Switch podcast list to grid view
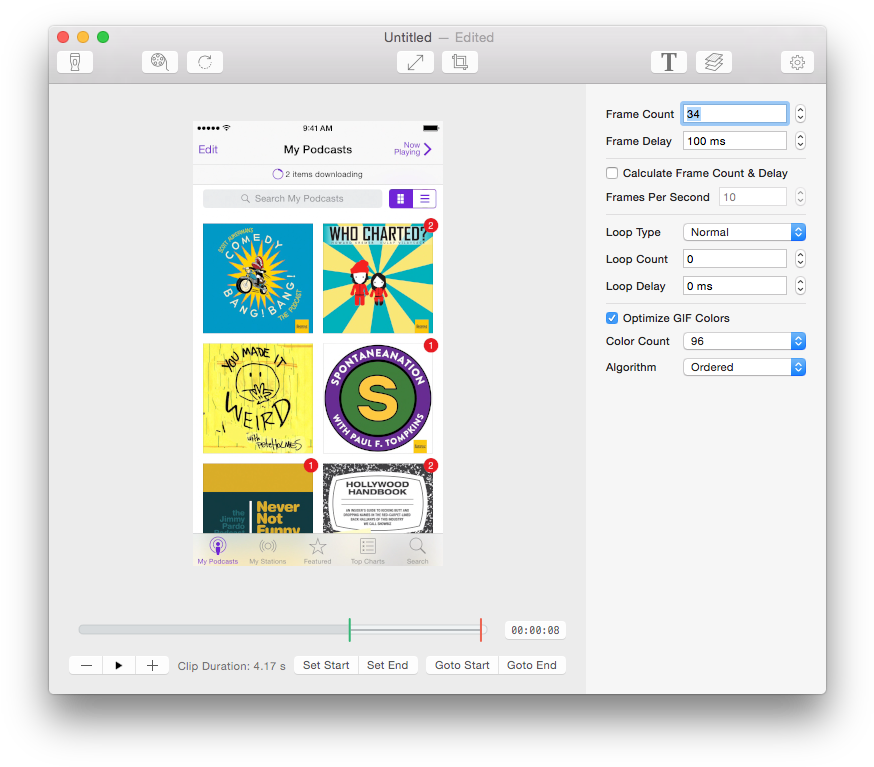Viewport: 874px width, 767px height. [401, 199]
